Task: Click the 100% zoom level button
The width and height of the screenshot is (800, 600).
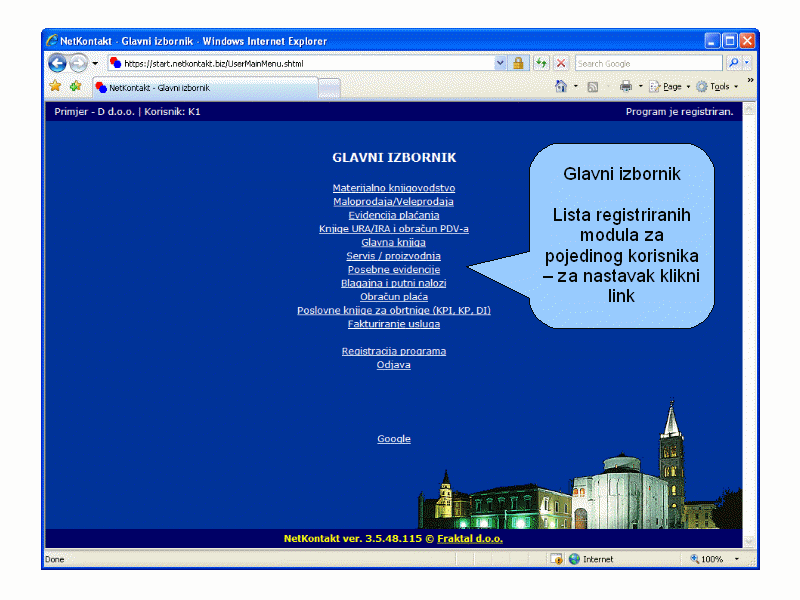Action: [x=707, y=559]
